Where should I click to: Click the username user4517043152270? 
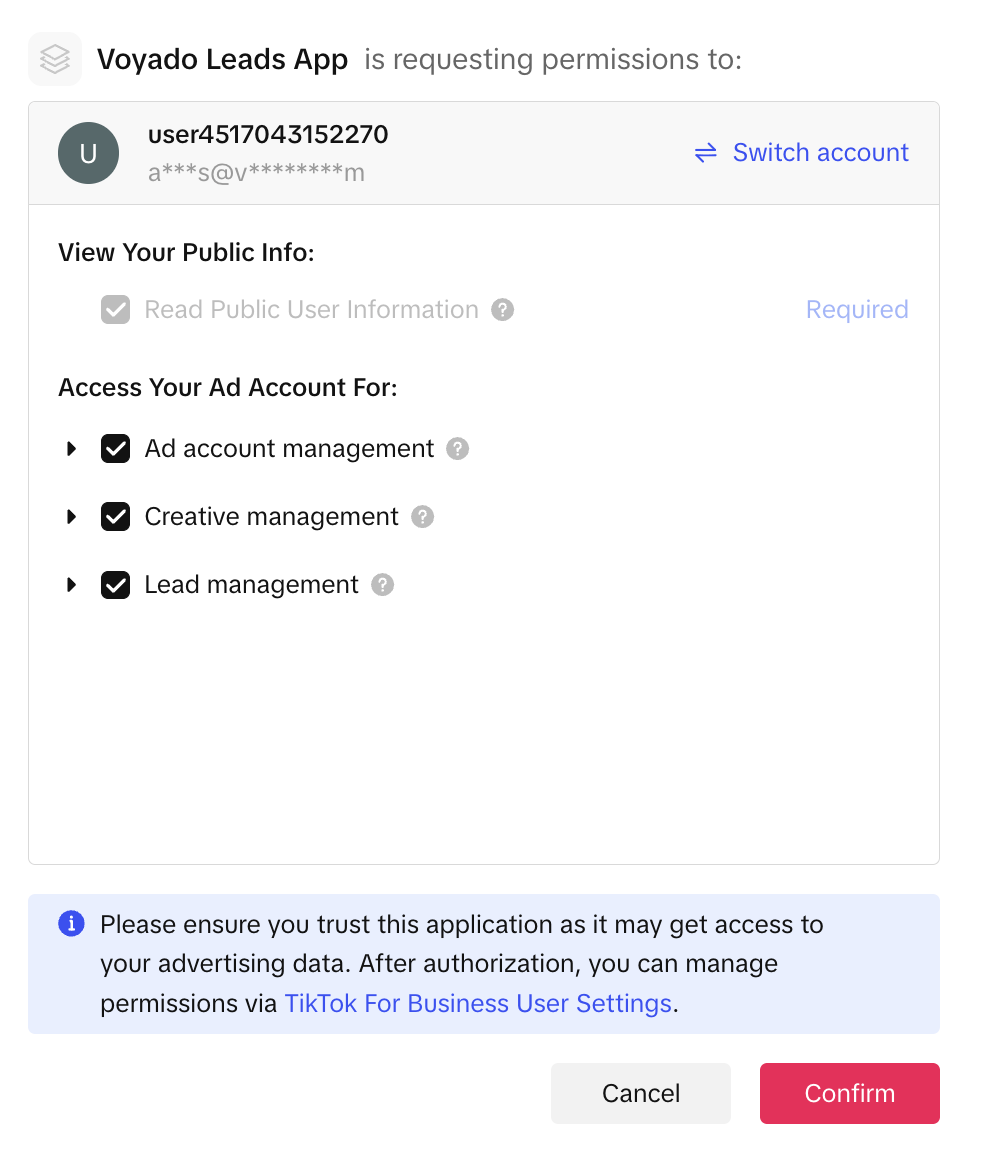pyautogui.click(x=268, y=135)
